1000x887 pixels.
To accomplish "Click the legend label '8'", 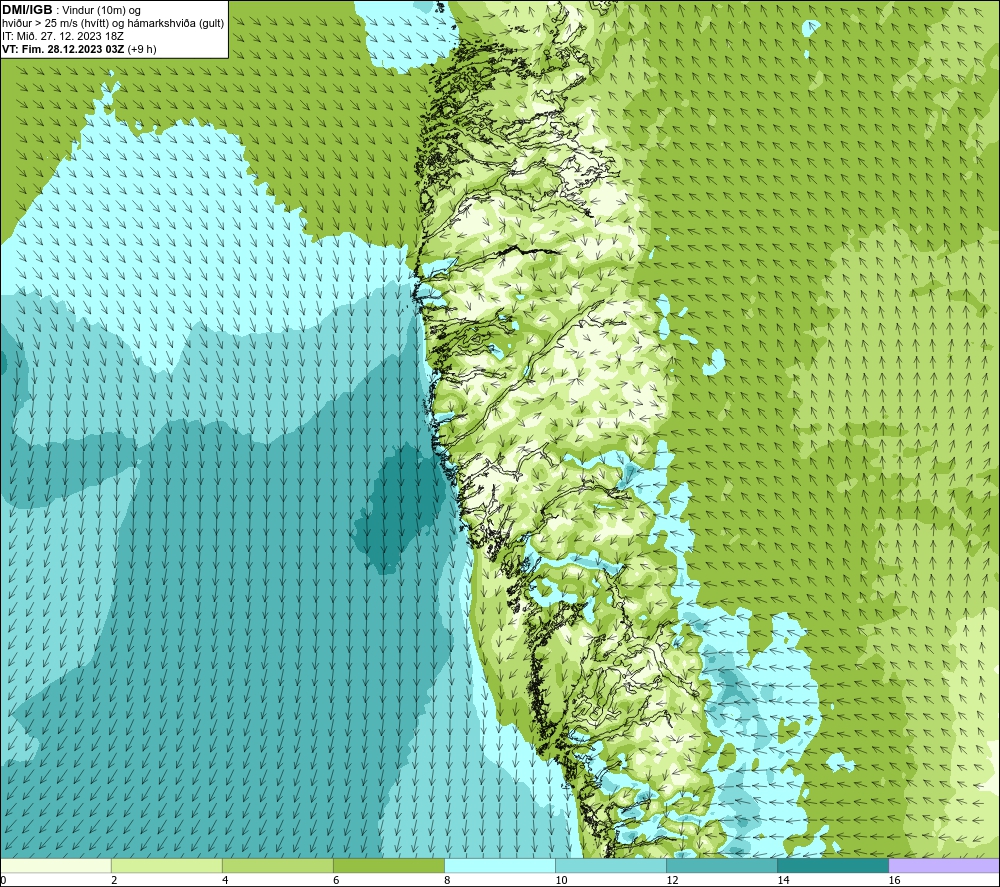I will coord(447,880).
